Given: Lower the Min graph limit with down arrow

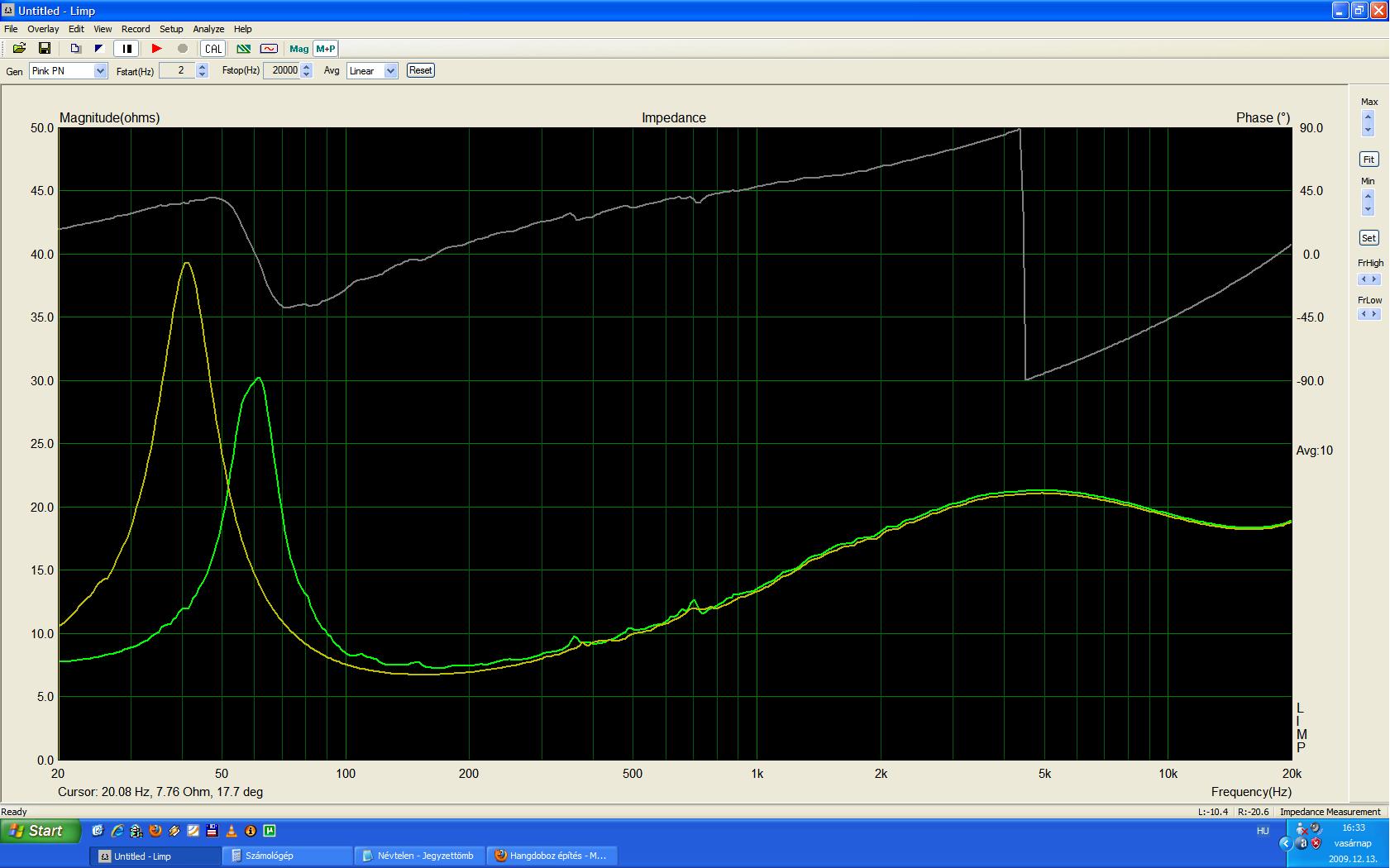Looking at the screenshot, I should click(x=1368, y=209).
